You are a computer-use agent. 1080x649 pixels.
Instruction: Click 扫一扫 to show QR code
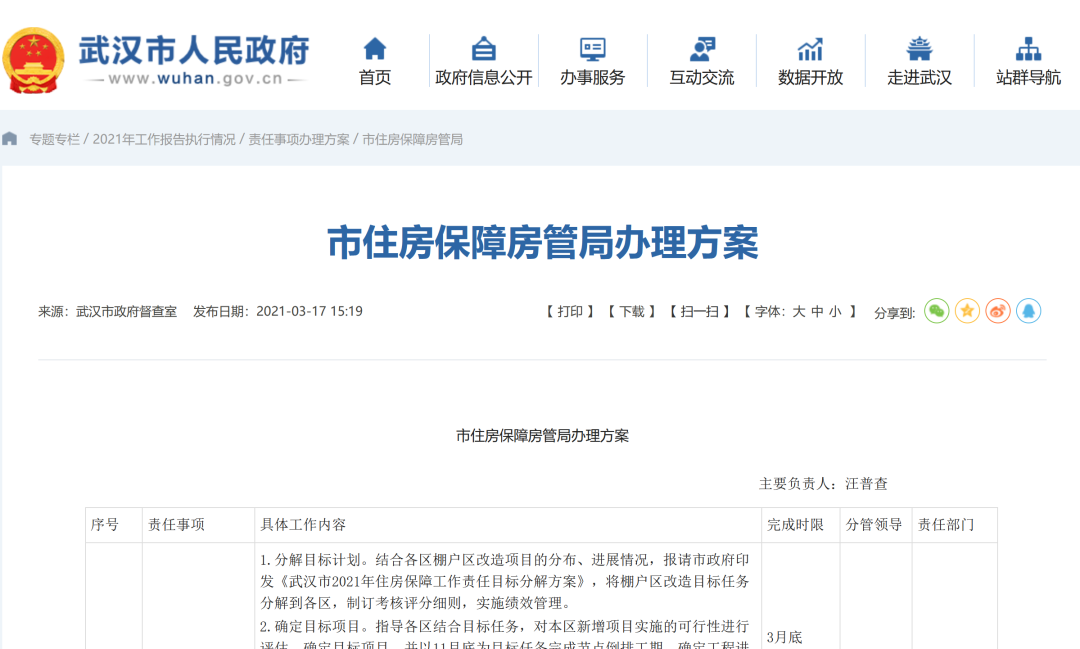click(x=699, y=312)
